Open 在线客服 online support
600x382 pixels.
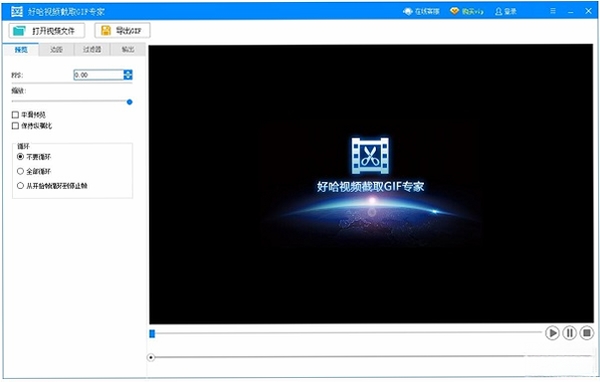coord(421,11)
